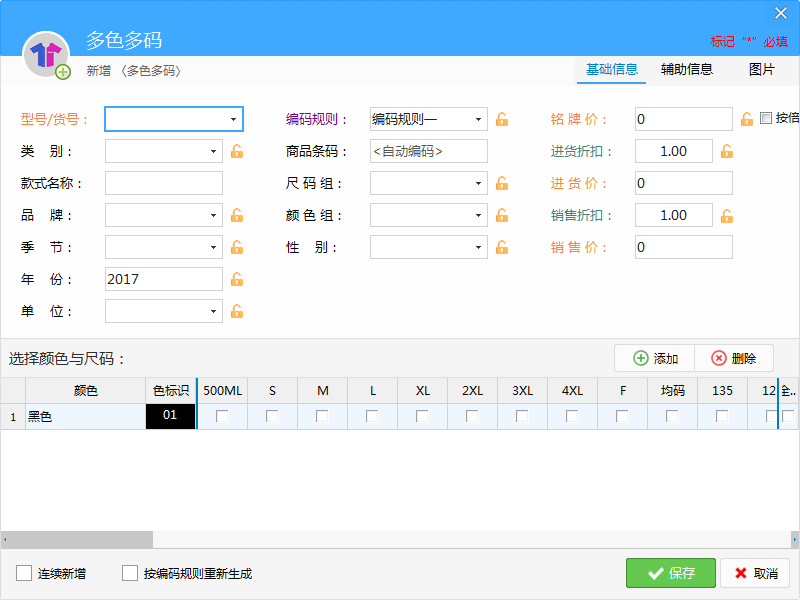The width and height of the screenshot is (800, 600).
Task: Click the 款式名称 input field
Action: tap(164, 183)
